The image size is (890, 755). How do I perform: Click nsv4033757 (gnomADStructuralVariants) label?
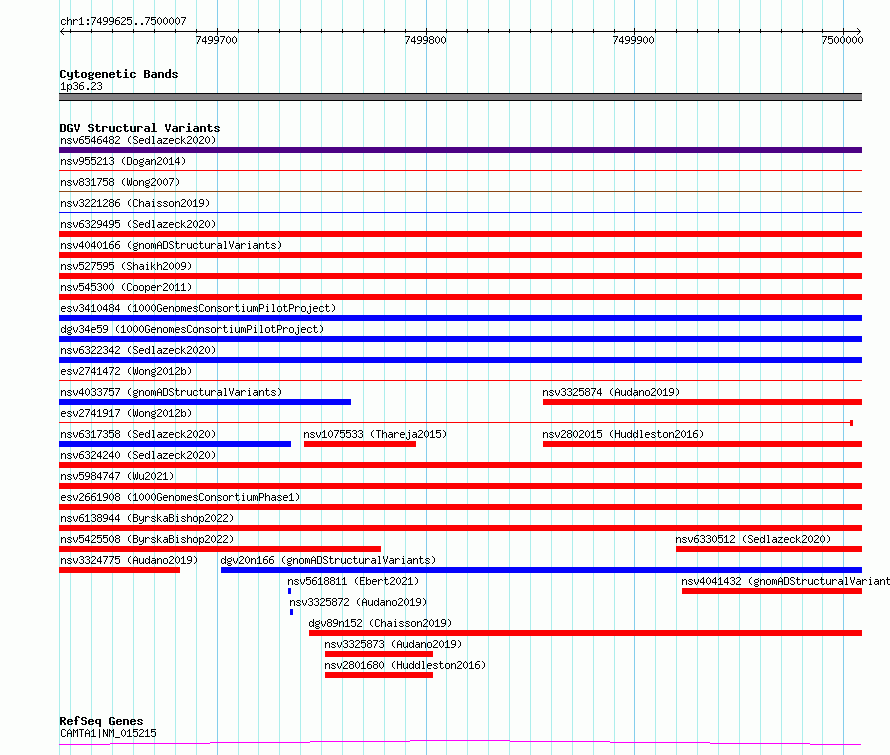coord(171,392)
